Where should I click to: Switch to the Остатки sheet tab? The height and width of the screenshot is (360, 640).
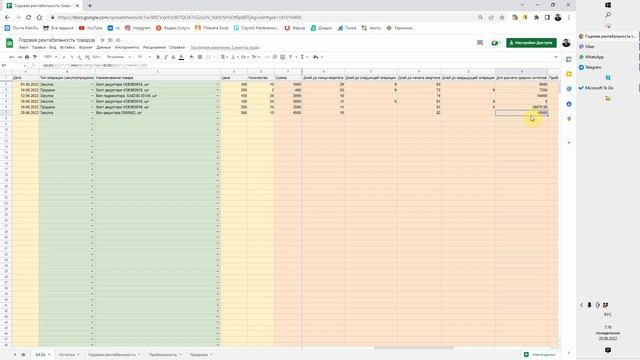pyautogui.click(x=69, y=355)
